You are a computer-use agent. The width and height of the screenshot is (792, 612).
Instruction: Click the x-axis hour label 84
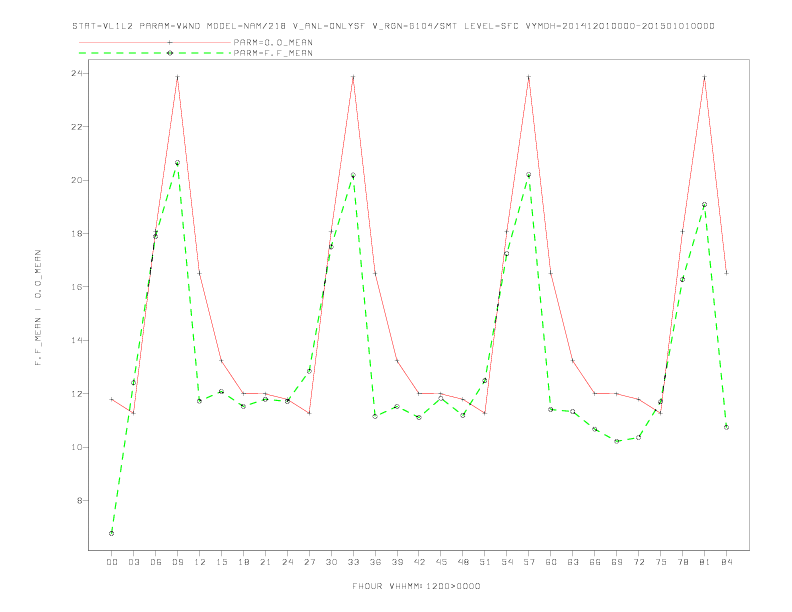(x=727, y=562)
